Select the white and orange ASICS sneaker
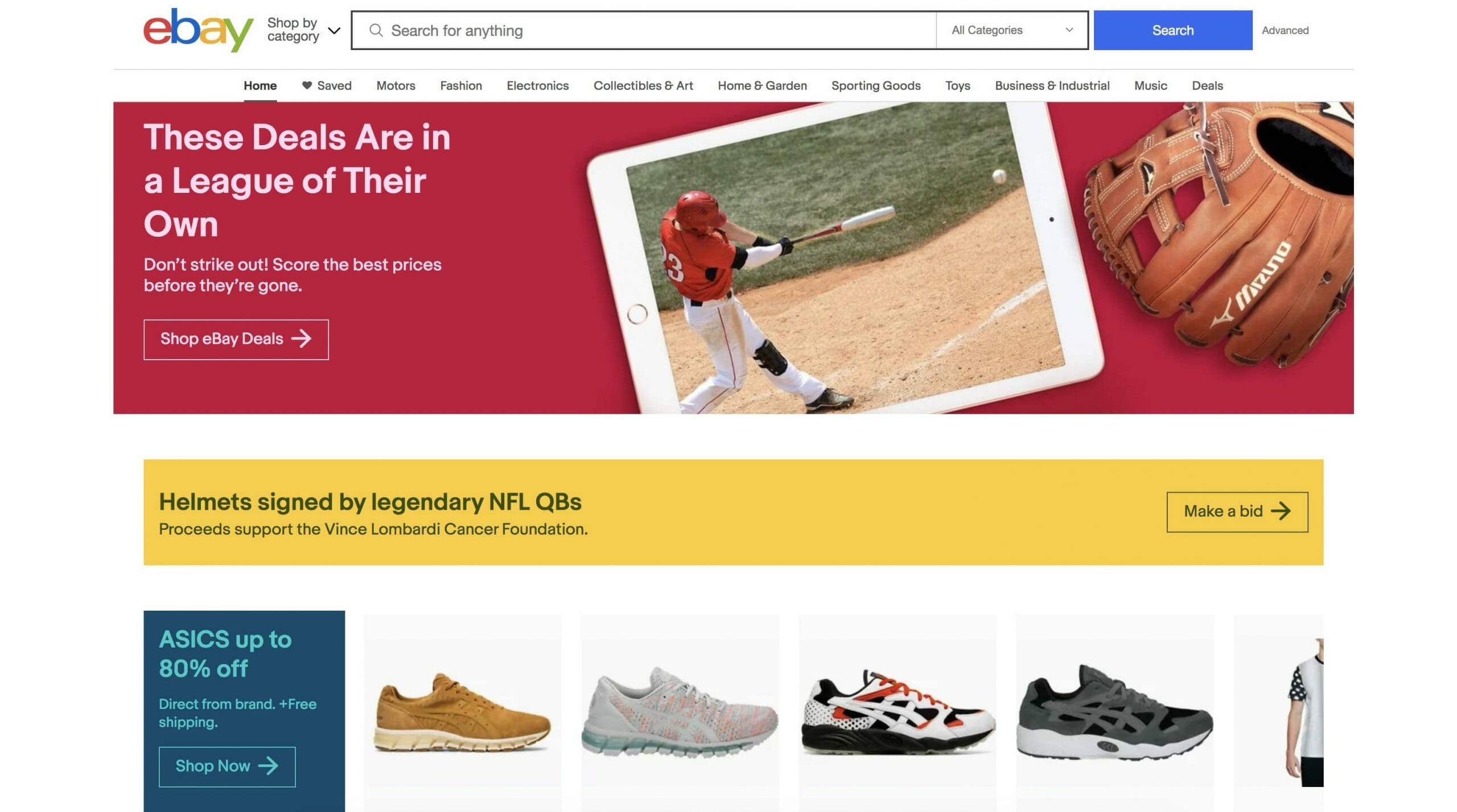Screen dimensions: 1457x812 point(898,712)
